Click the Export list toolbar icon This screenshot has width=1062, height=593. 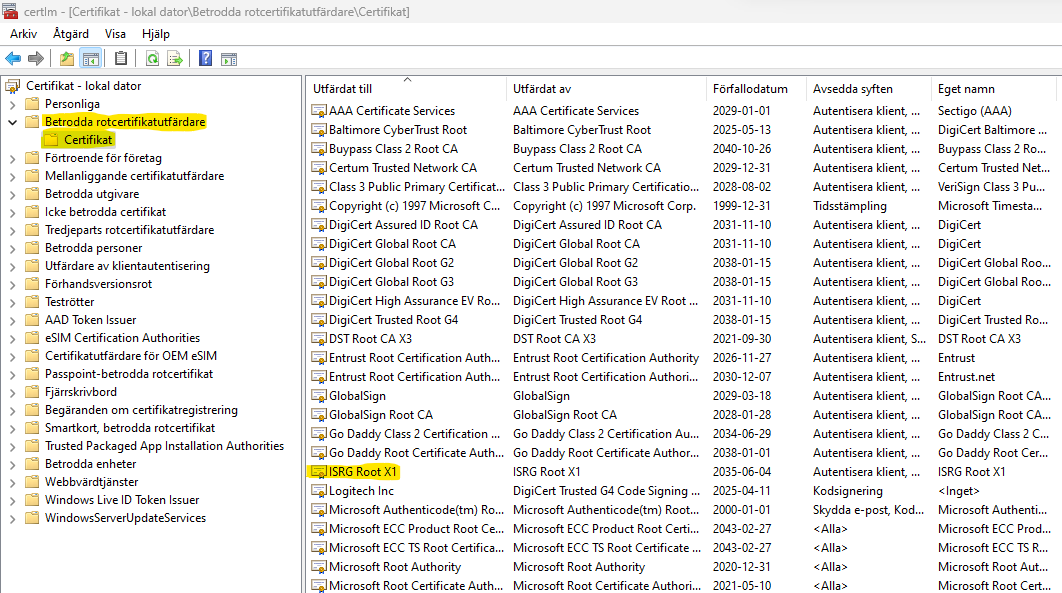pyautogui.click(x=175, y=59)
